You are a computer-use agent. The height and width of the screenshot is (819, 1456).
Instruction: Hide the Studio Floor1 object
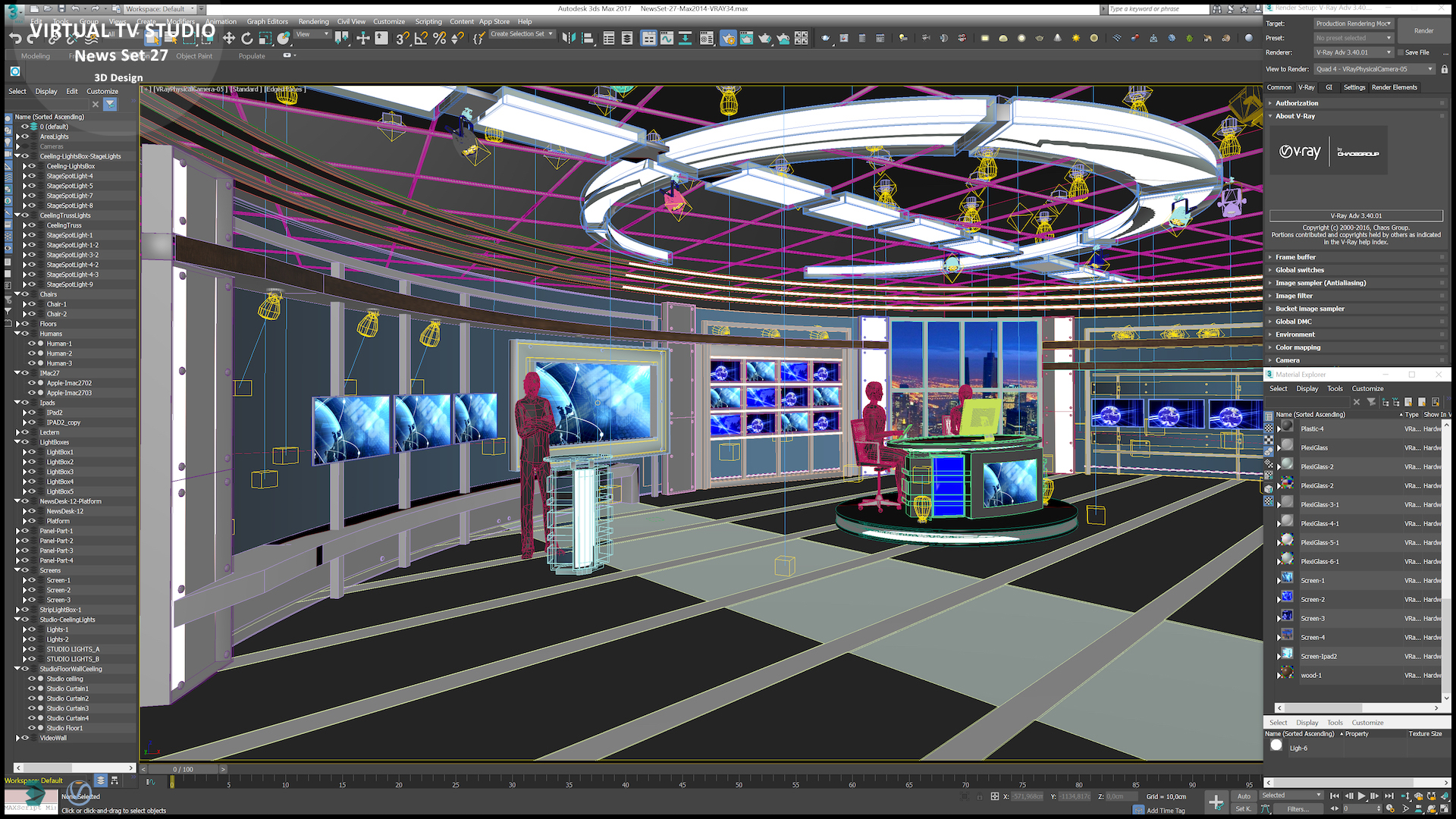pyautogui.click(x=32, y=728)
